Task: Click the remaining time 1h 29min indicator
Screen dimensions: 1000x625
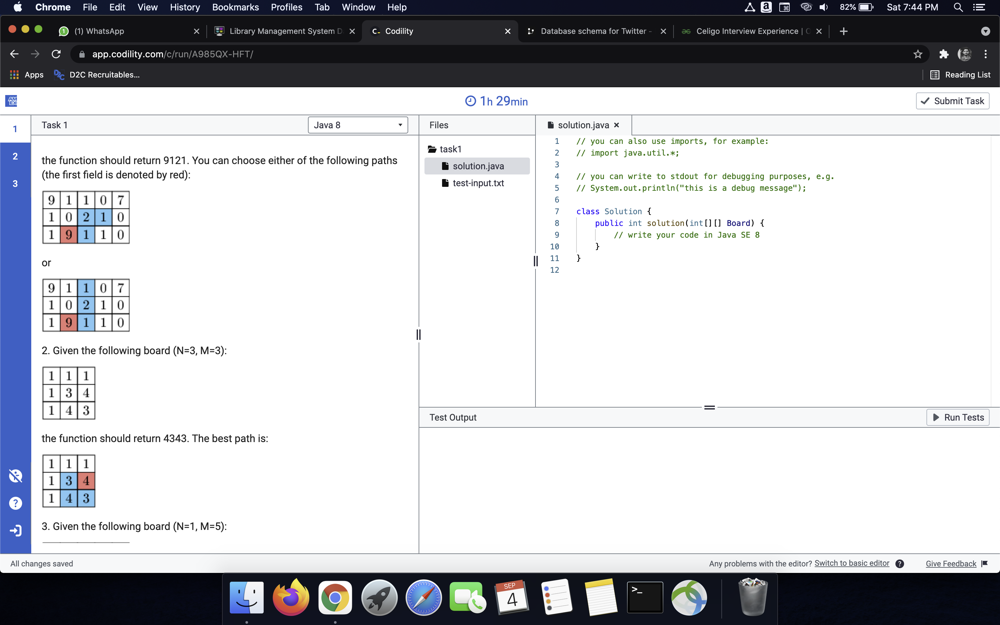Action: [x=496, y=101]
